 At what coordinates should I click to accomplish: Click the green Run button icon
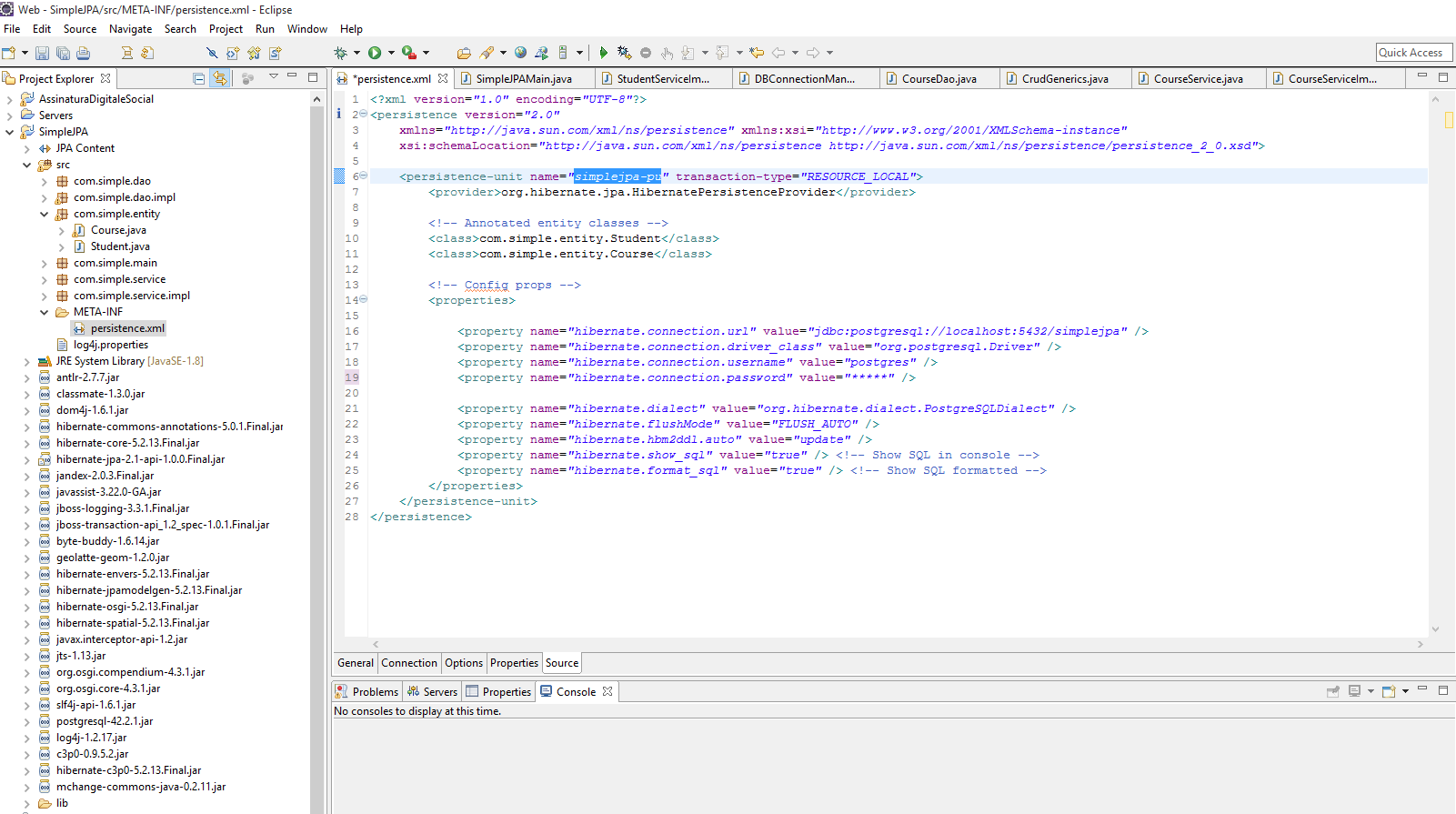(x=375, y=53)
